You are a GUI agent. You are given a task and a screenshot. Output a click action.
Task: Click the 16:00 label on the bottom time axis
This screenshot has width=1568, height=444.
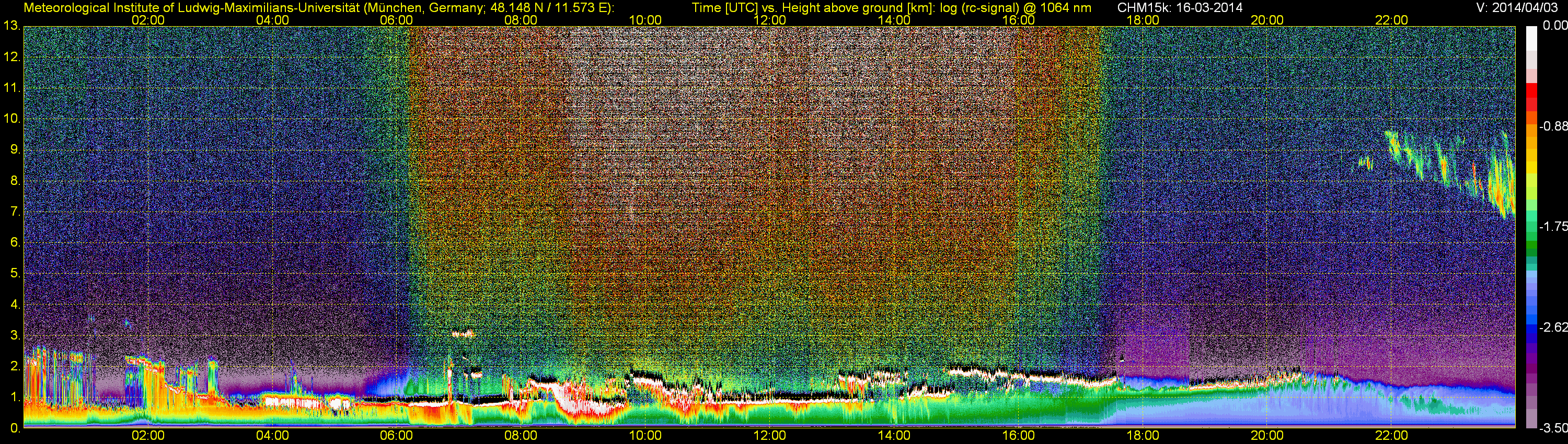[x=1018, y=436]
